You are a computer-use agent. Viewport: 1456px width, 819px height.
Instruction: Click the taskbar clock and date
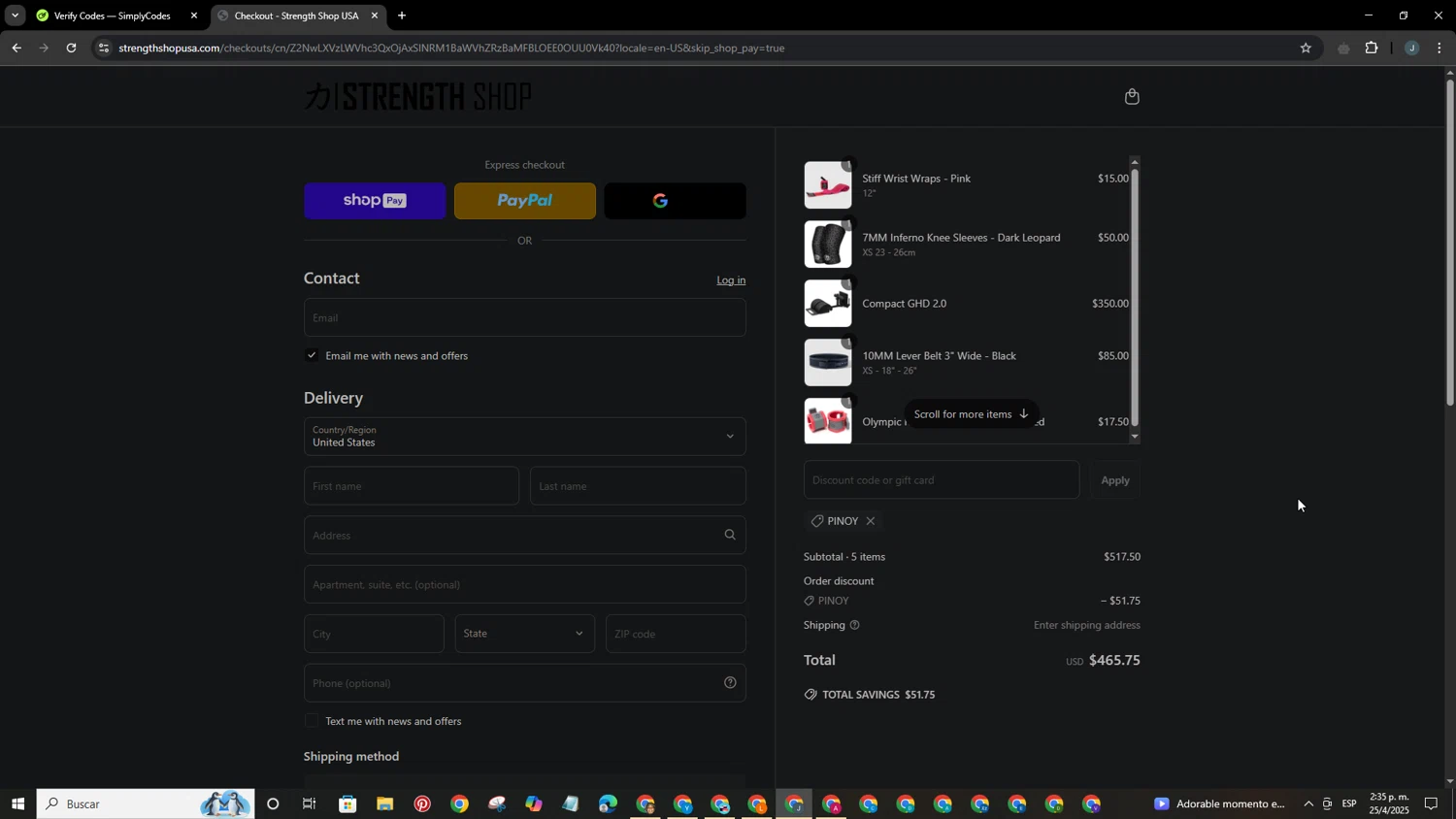coord(1389,803)
